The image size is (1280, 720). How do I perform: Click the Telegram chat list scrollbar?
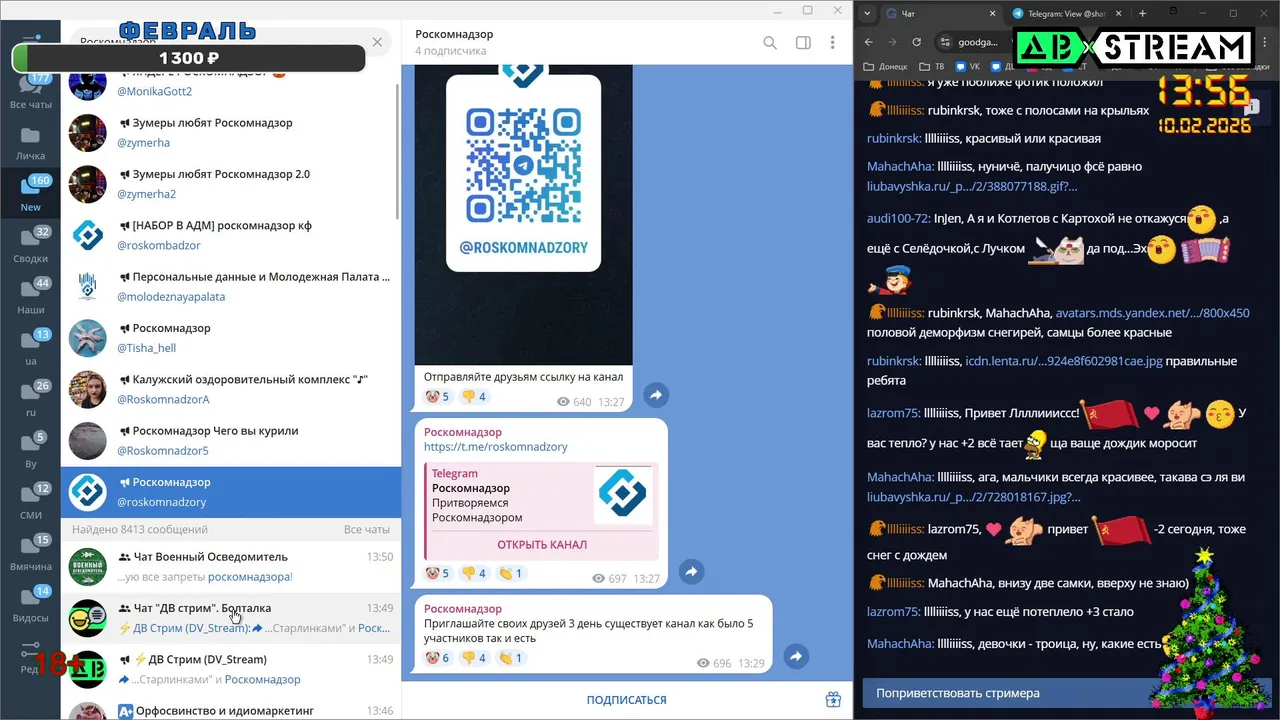point(398,150)
